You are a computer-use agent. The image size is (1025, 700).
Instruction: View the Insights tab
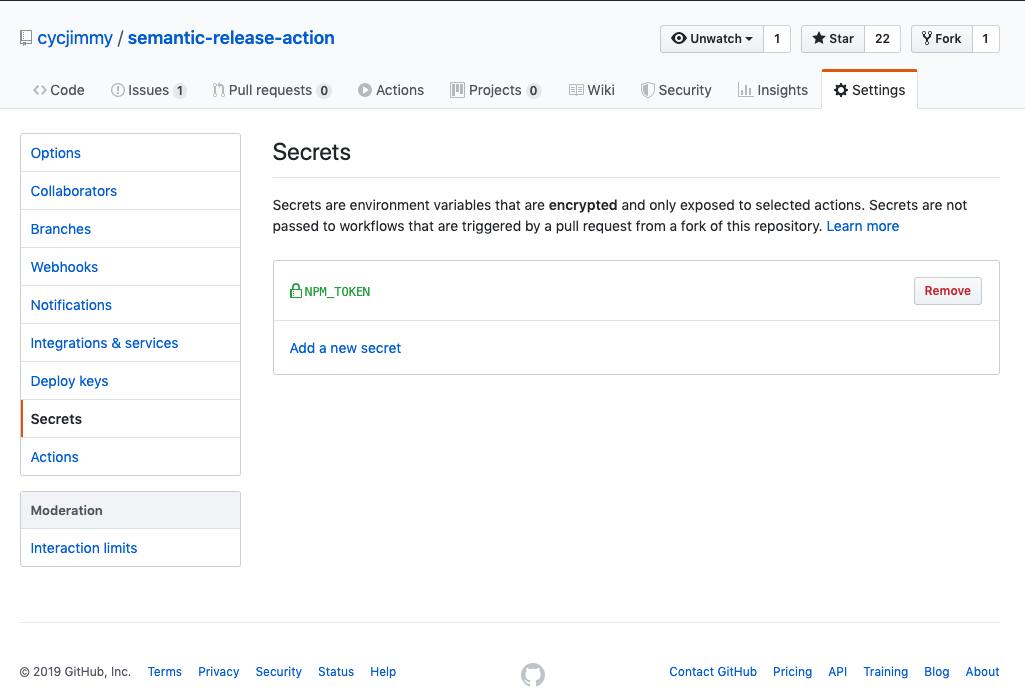pyautogui.click(x=772, y=90)
